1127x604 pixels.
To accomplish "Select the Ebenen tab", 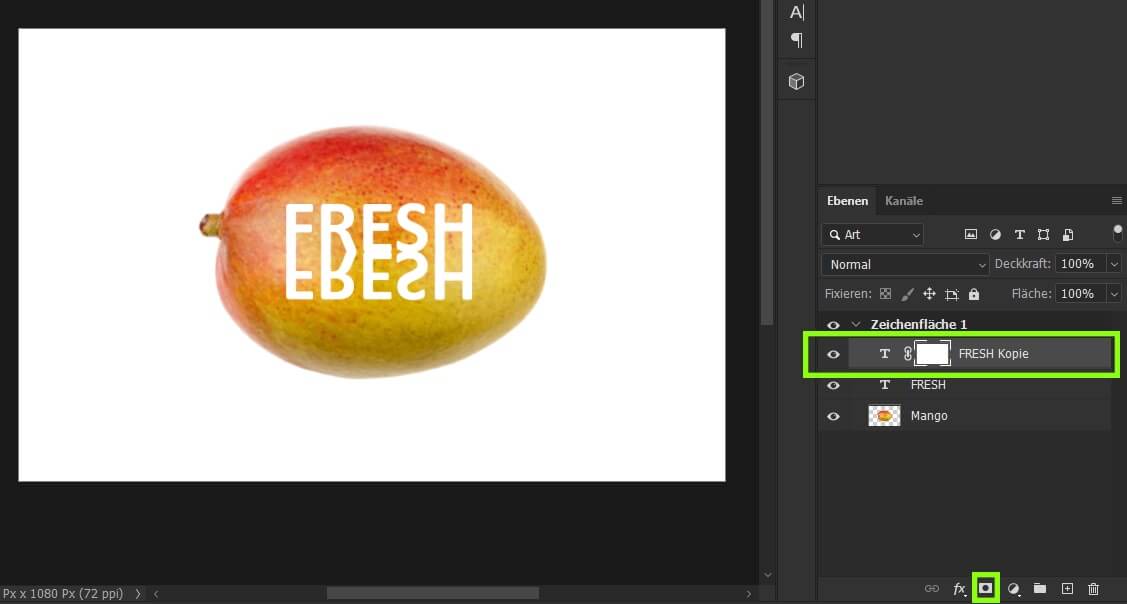I will 847,201.
